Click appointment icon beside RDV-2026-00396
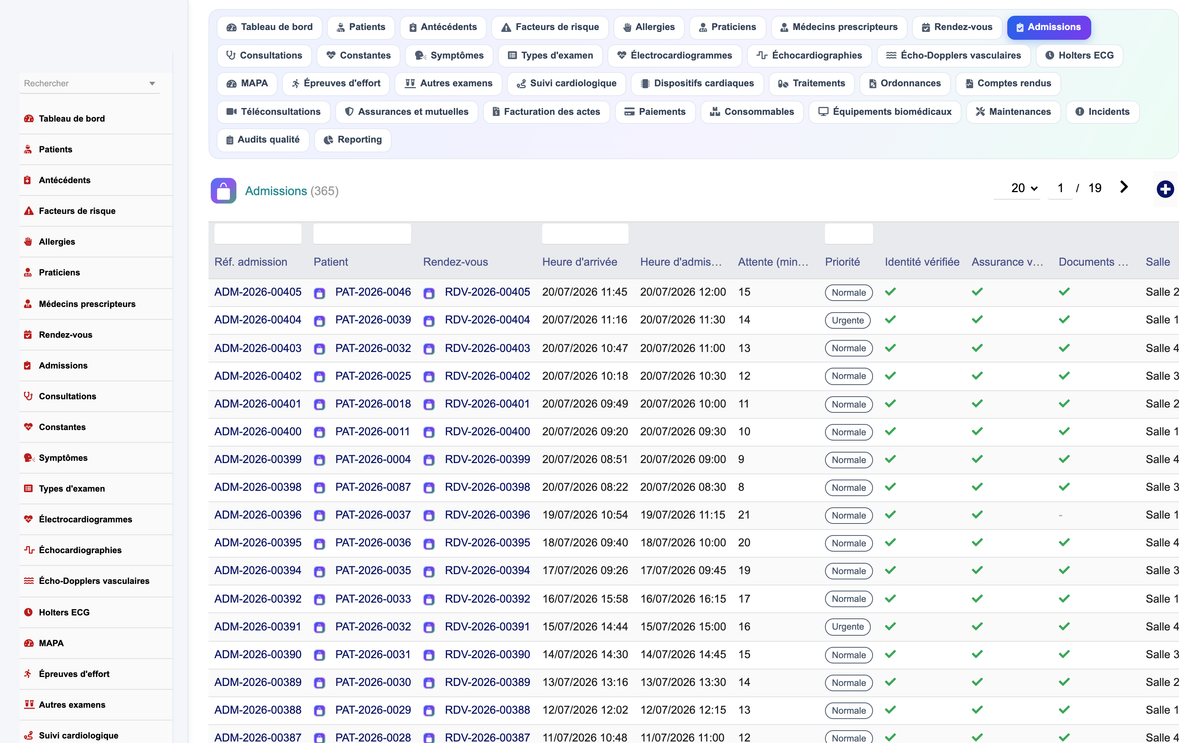The image size is (1200, 743). pyautogui.click(x=429, y=516)
